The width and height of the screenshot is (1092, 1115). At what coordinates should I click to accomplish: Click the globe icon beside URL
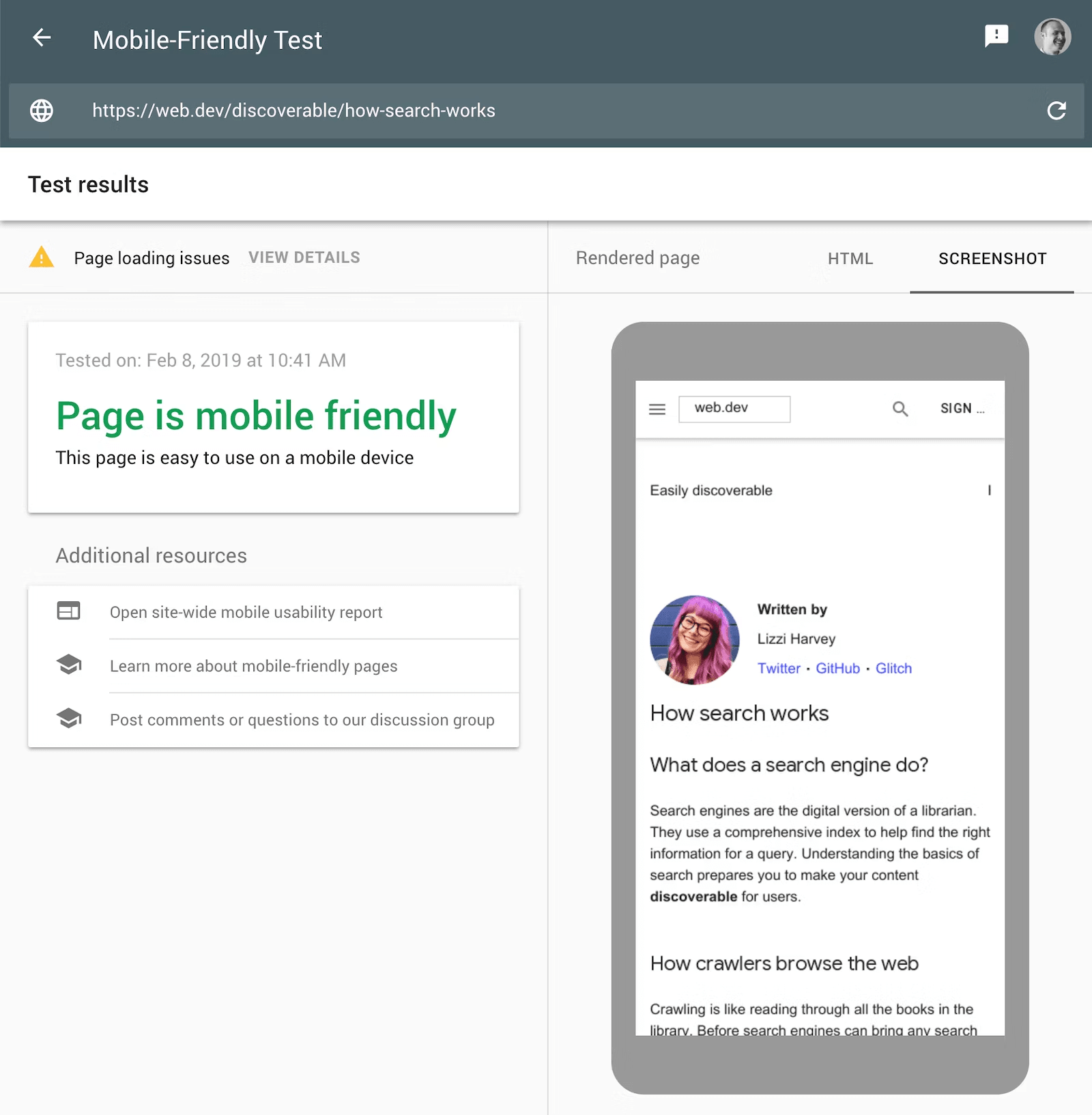click(42, 111)
